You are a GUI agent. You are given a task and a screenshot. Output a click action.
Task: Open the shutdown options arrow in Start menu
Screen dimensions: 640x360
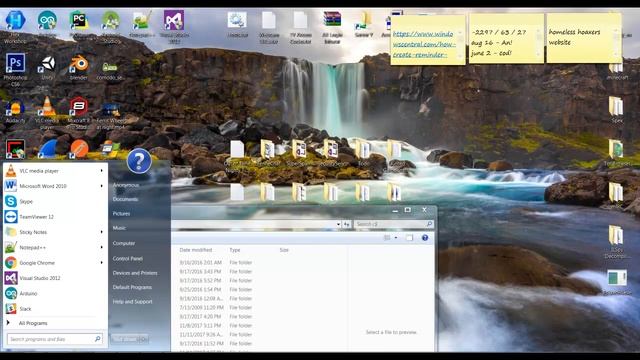click(x=143, y=339)
